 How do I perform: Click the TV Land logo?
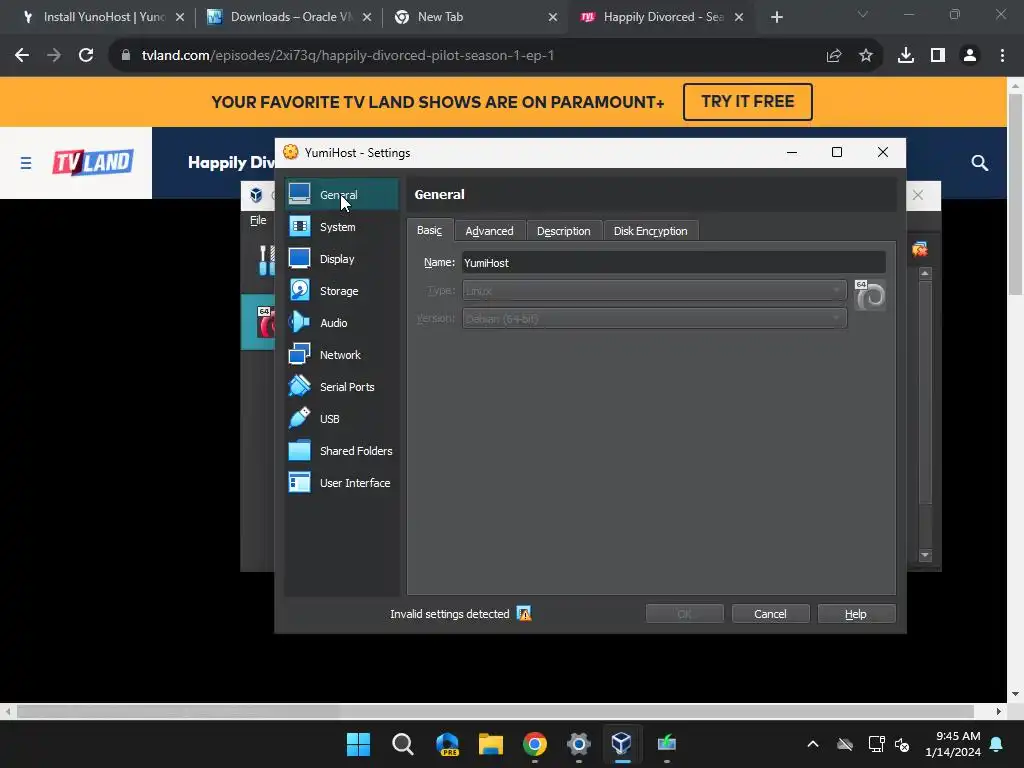tap(93, 163)
